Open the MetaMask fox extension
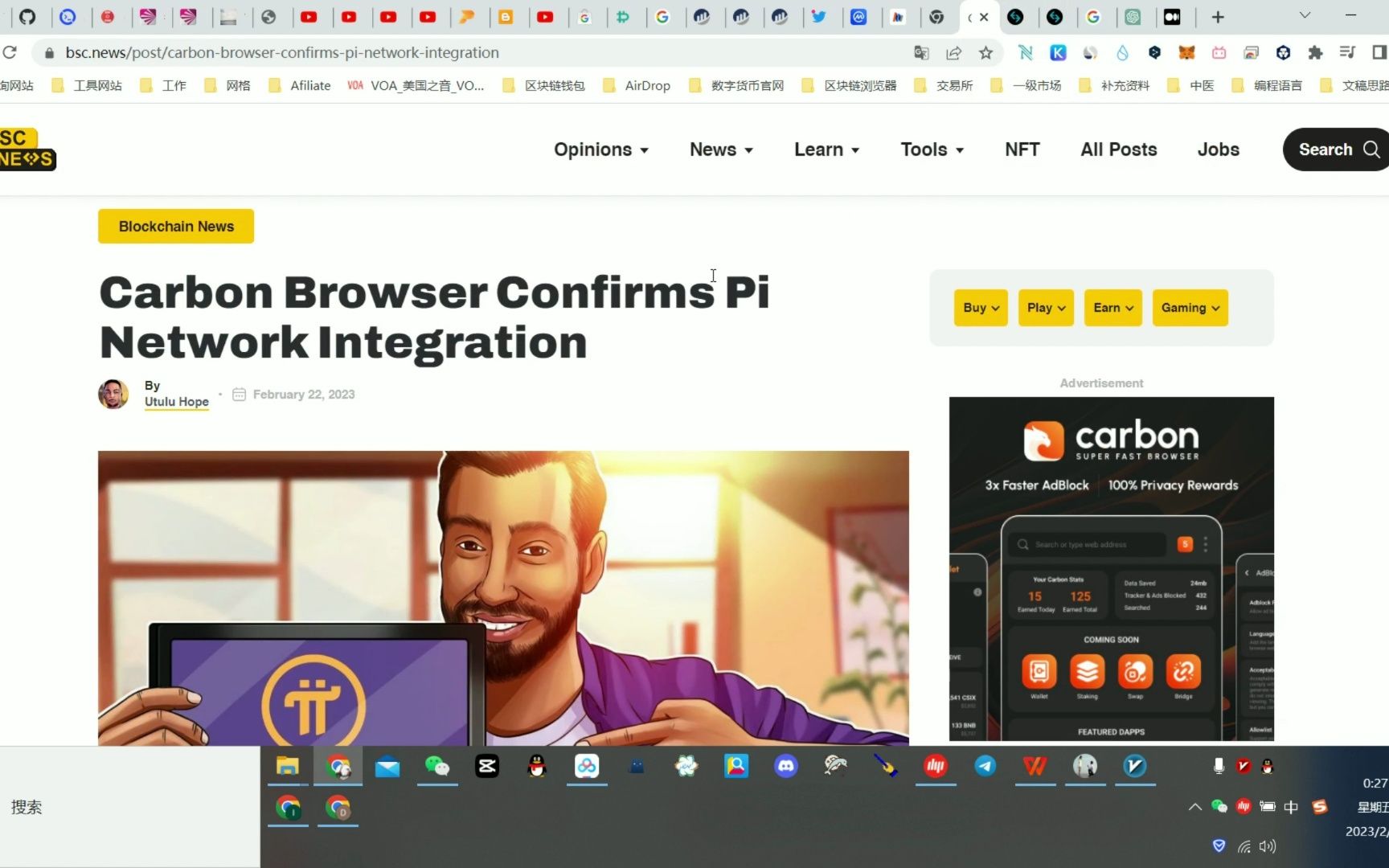The image size is (1389, 868). point(1186,53)
